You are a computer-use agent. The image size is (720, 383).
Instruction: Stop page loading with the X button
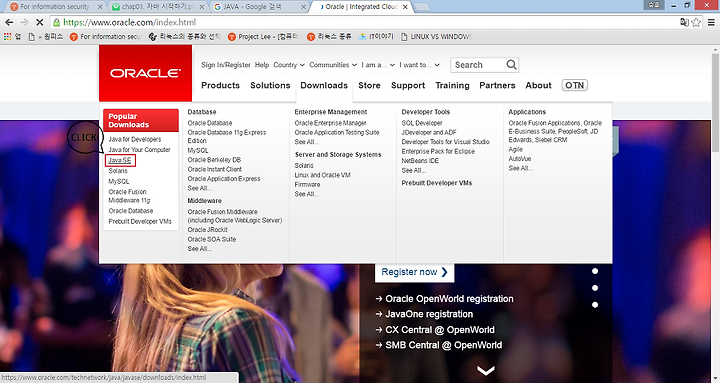point(39,22)
